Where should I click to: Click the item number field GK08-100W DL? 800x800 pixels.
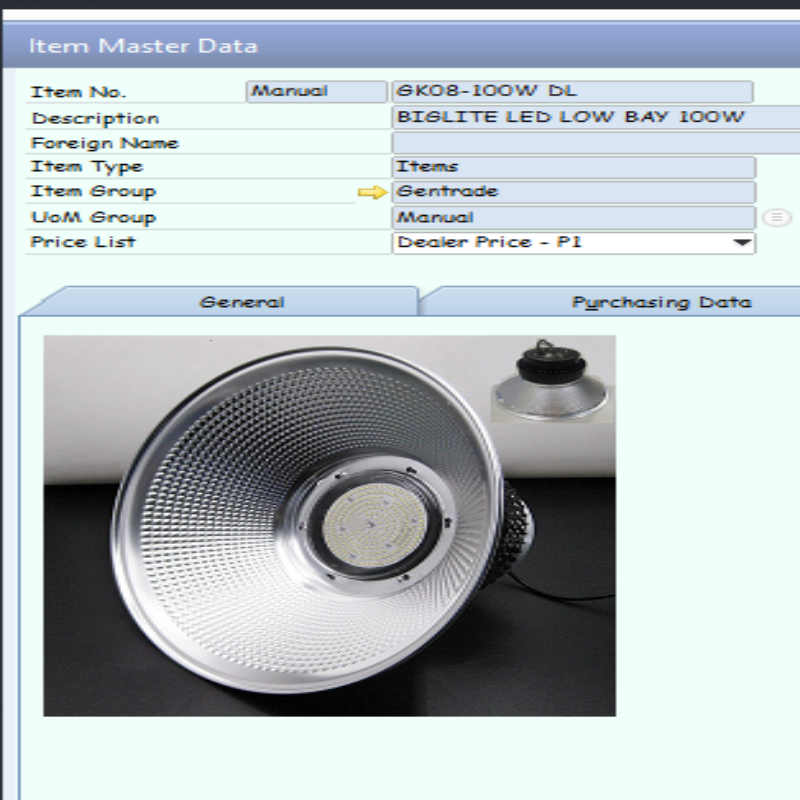pyautogui.click(x=571, y=92)
